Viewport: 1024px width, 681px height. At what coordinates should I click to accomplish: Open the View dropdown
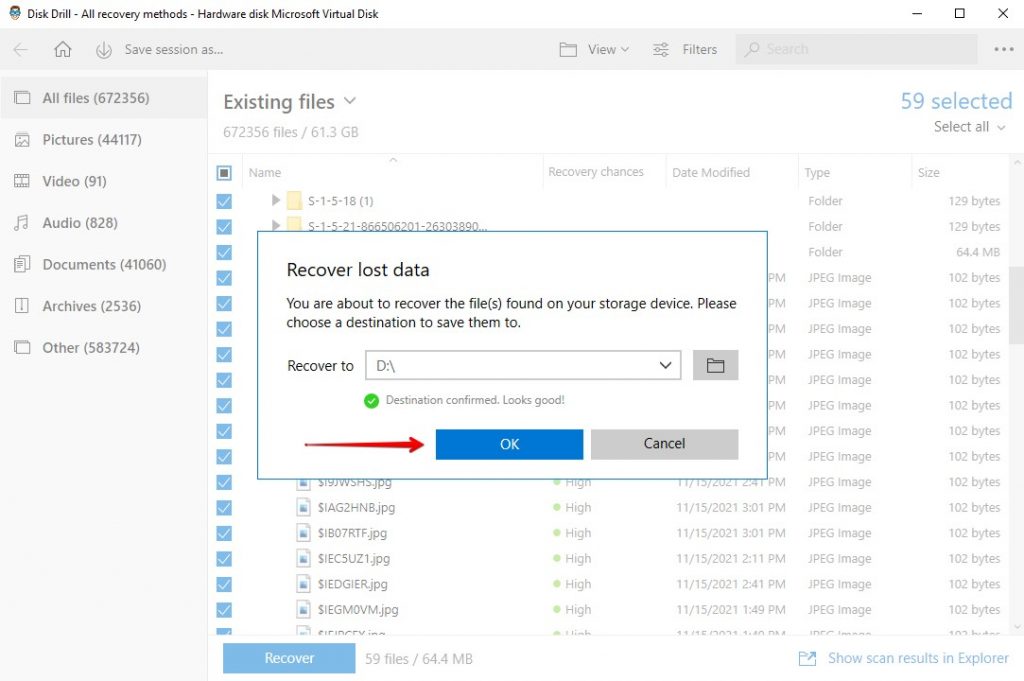(594, 49)
